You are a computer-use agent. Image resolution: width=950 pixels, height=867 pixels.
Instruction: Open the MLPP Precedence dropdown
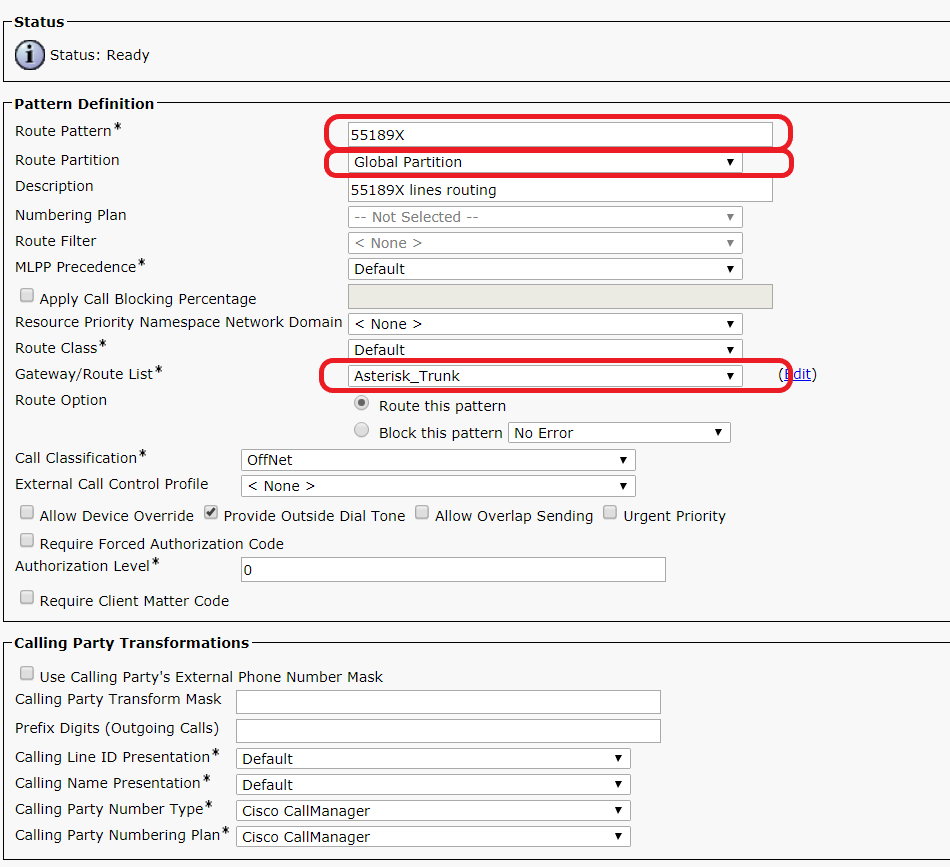(x=545, y=269)
